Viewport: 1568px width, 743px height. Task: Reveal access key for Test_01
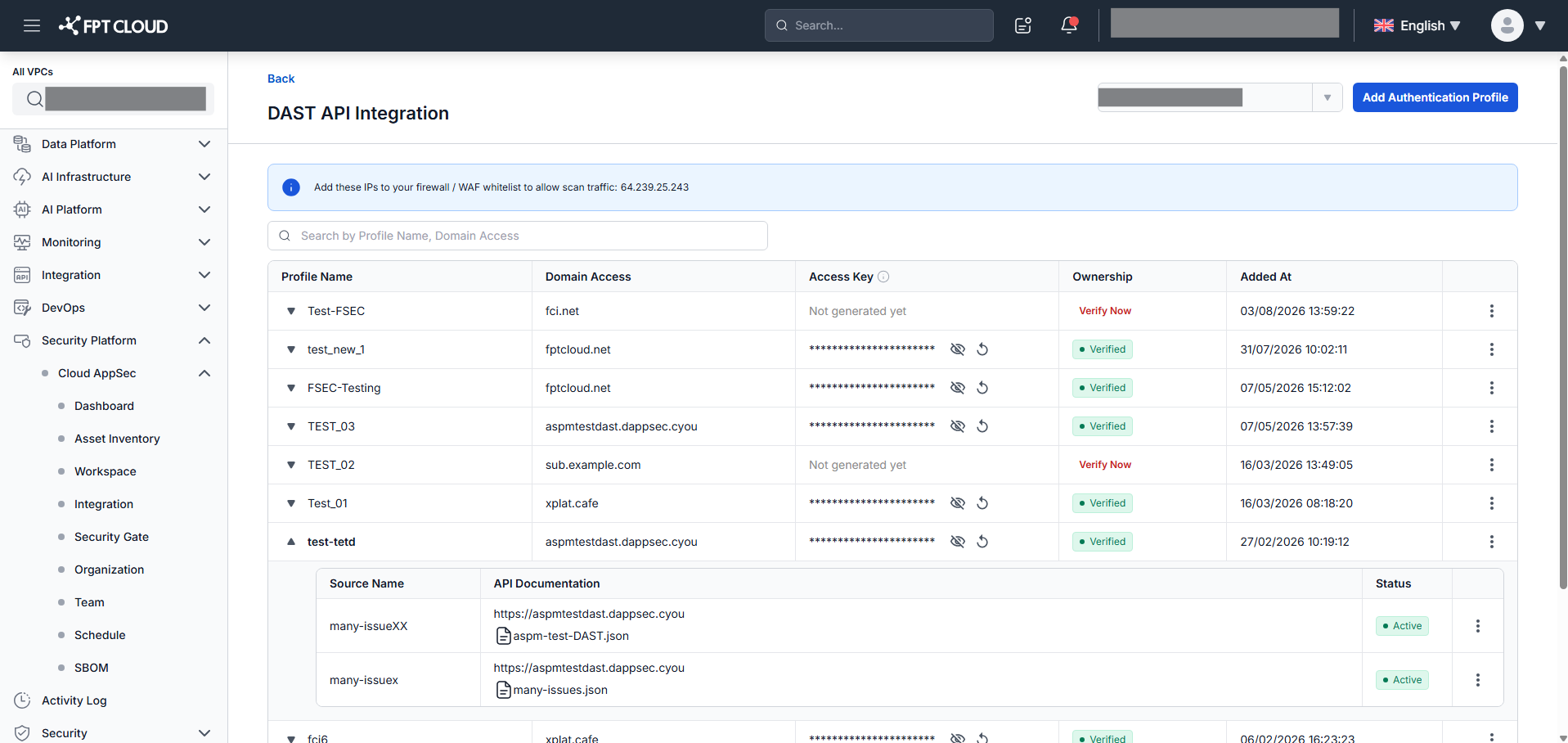pyautogui.click(x=958, y=503)
